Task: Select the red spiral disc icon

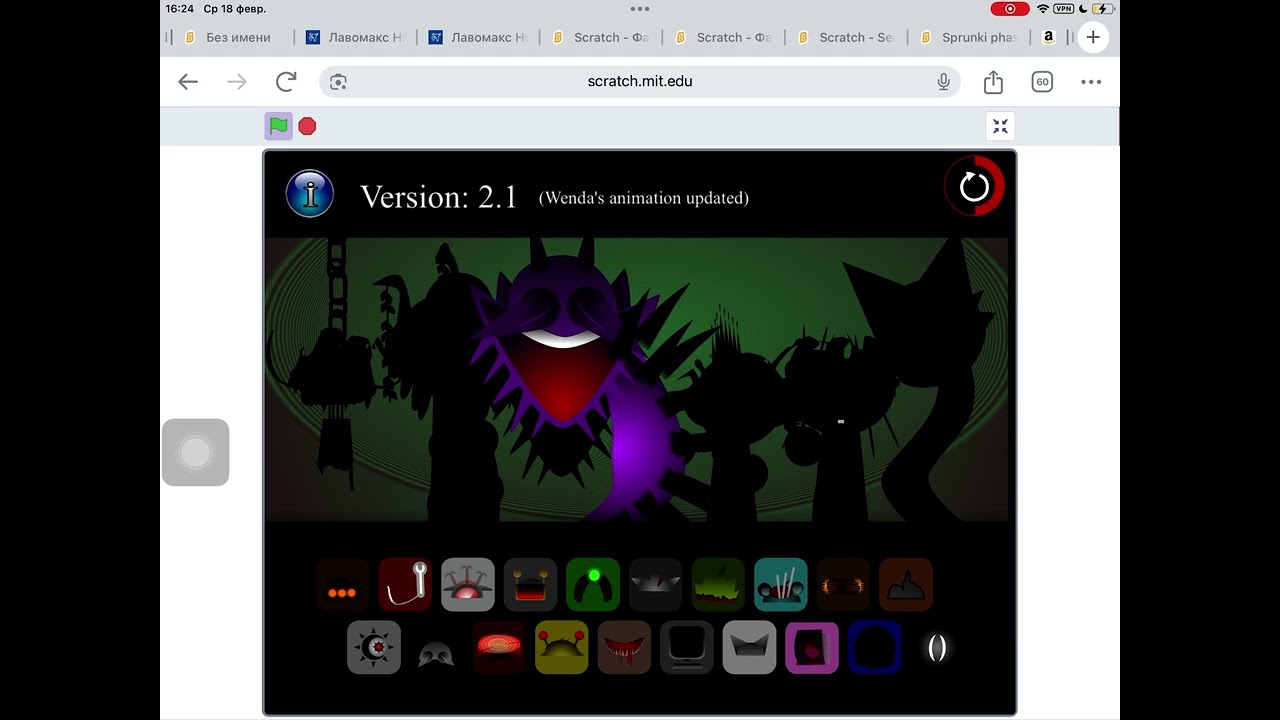Action: tap(498, 648)
